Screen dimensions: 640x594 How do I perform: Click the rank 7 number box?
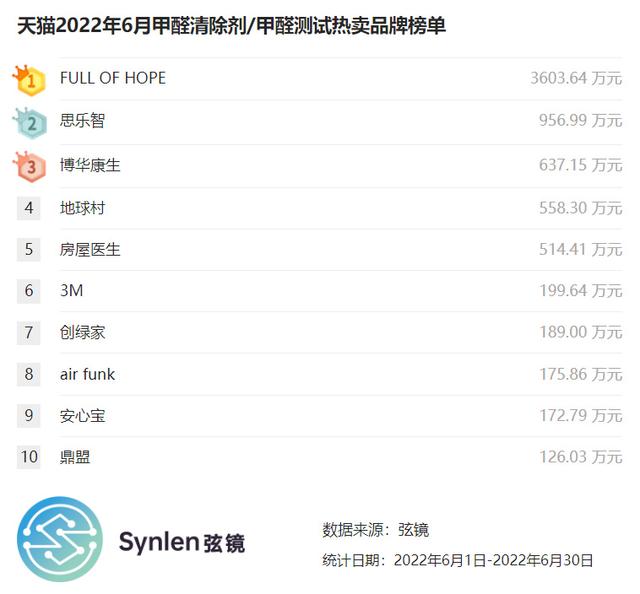coord(29,333)
